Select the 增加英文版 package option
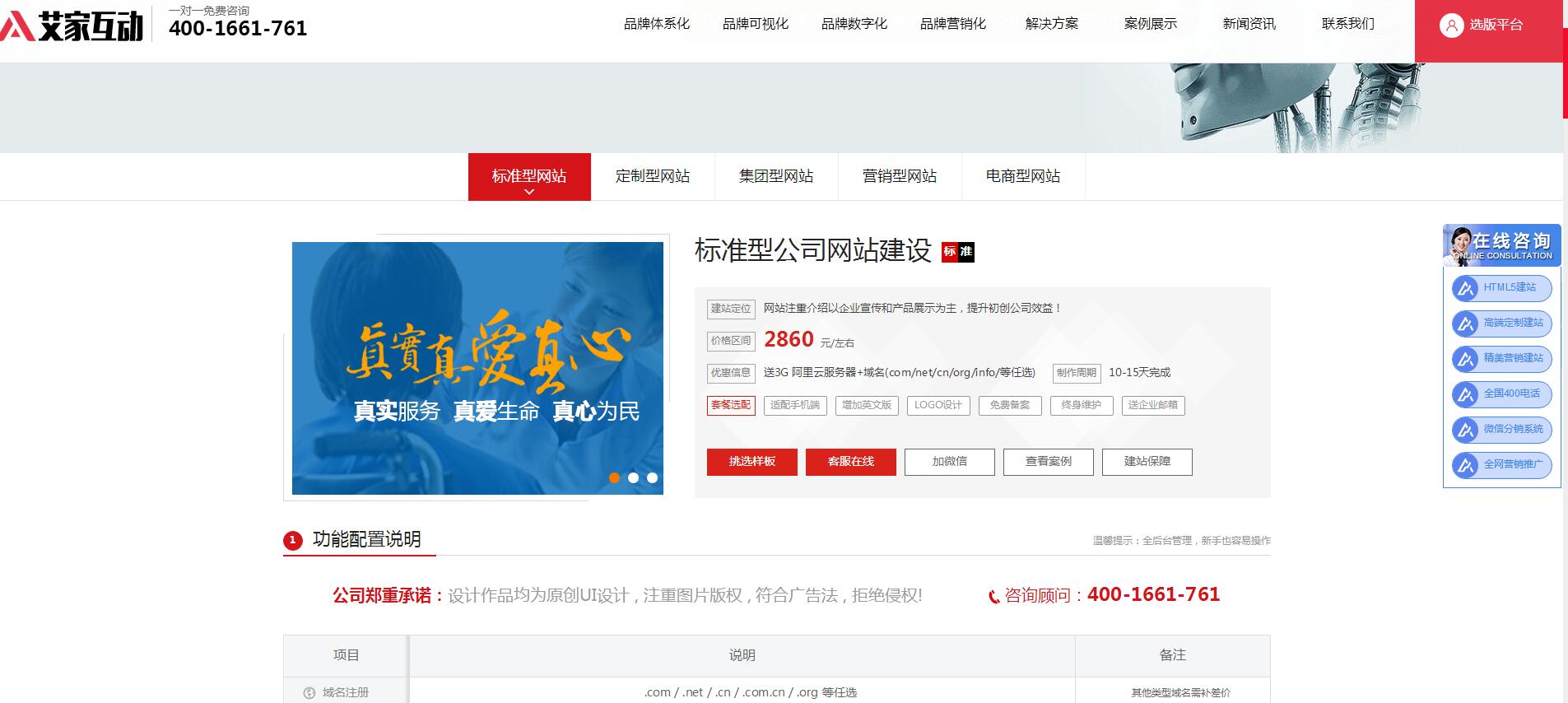Image resolution: width=1568 pixels, height=703 pixels. [866, 405]
